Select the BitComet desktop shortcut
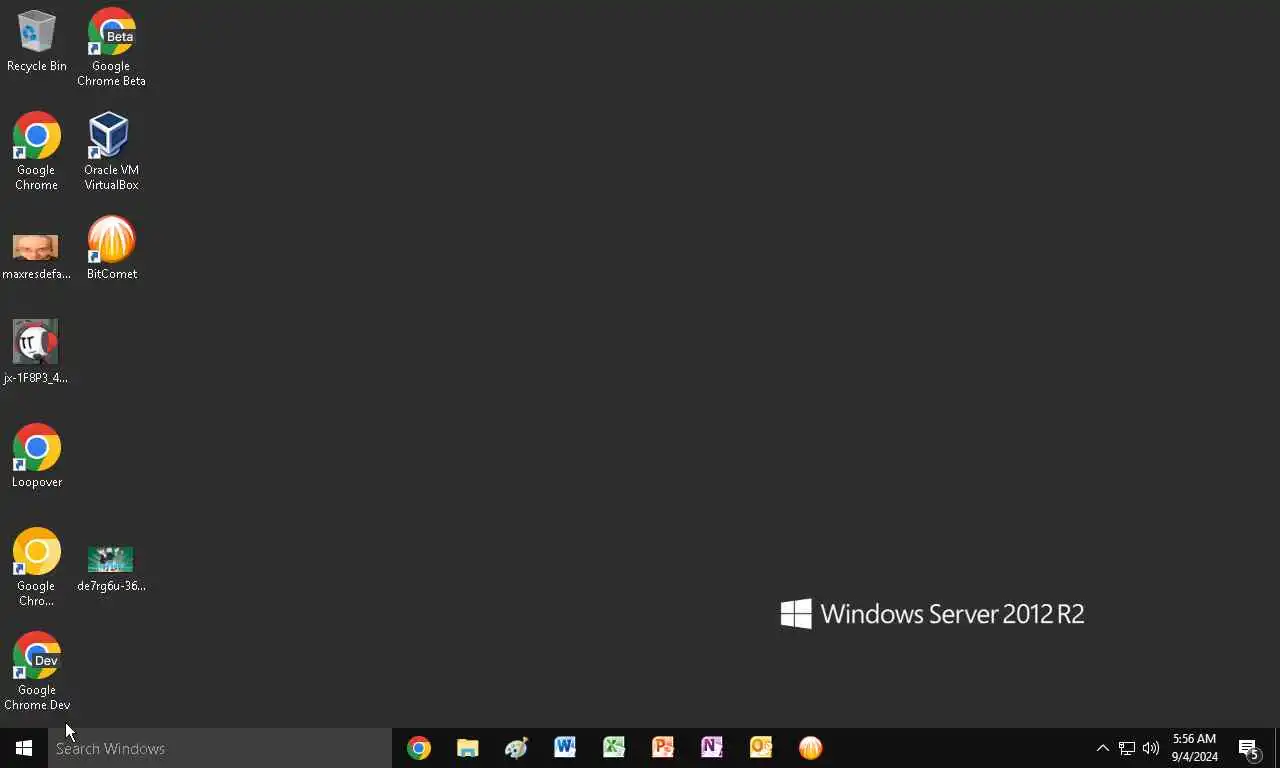Image resolution: width=1280 pixels, height=768 pixels. pos(111,248)
